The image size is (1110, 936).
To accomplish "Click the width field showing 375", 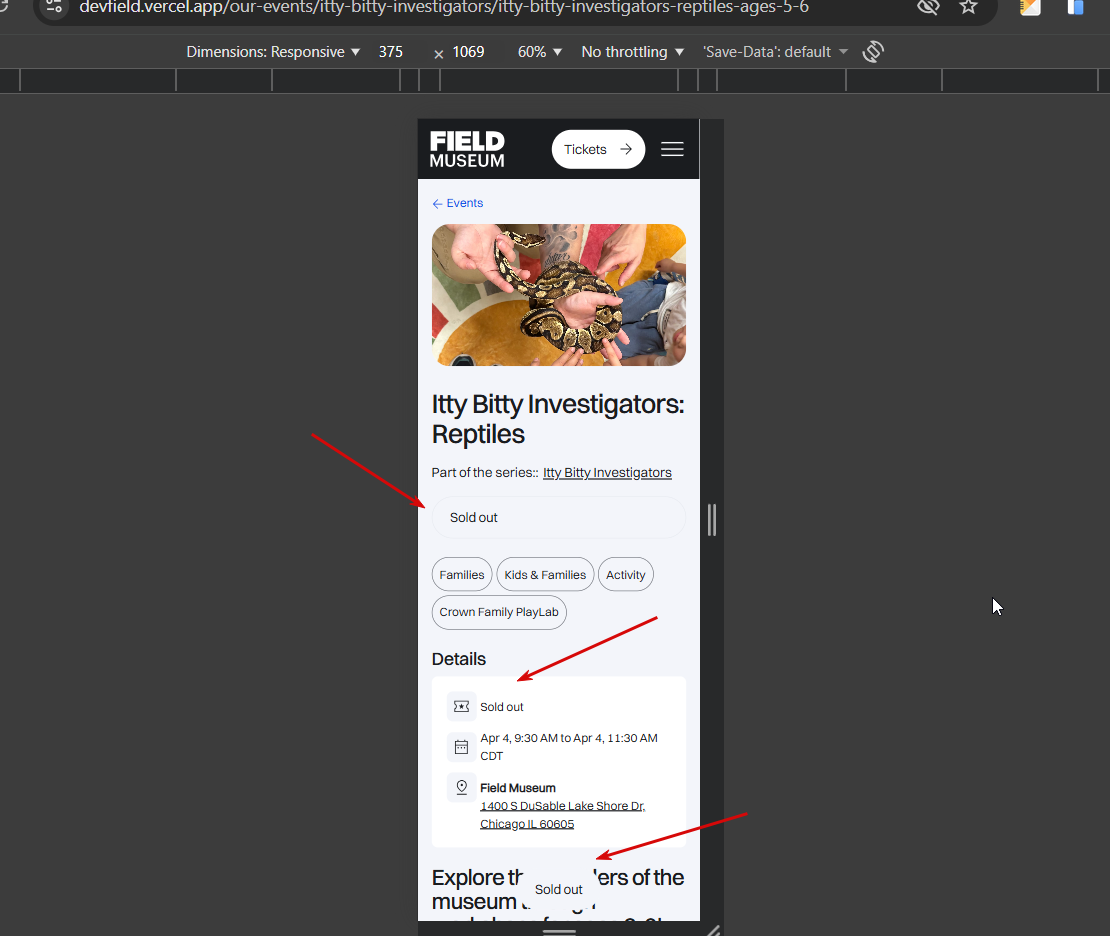I will click(391, 52).
